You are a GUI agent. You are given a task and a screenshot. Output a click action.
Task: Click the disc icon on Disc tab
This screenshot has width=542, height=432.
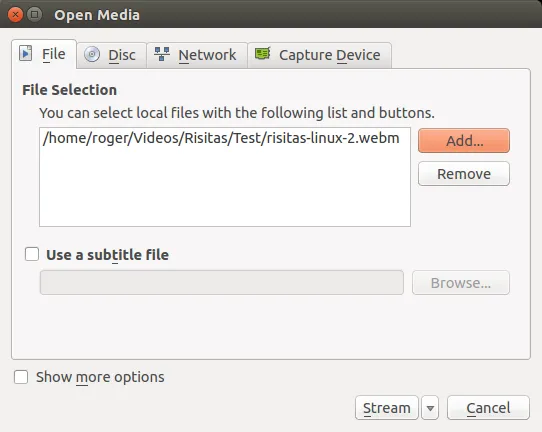pyautogui.click(x=92, y=54)
